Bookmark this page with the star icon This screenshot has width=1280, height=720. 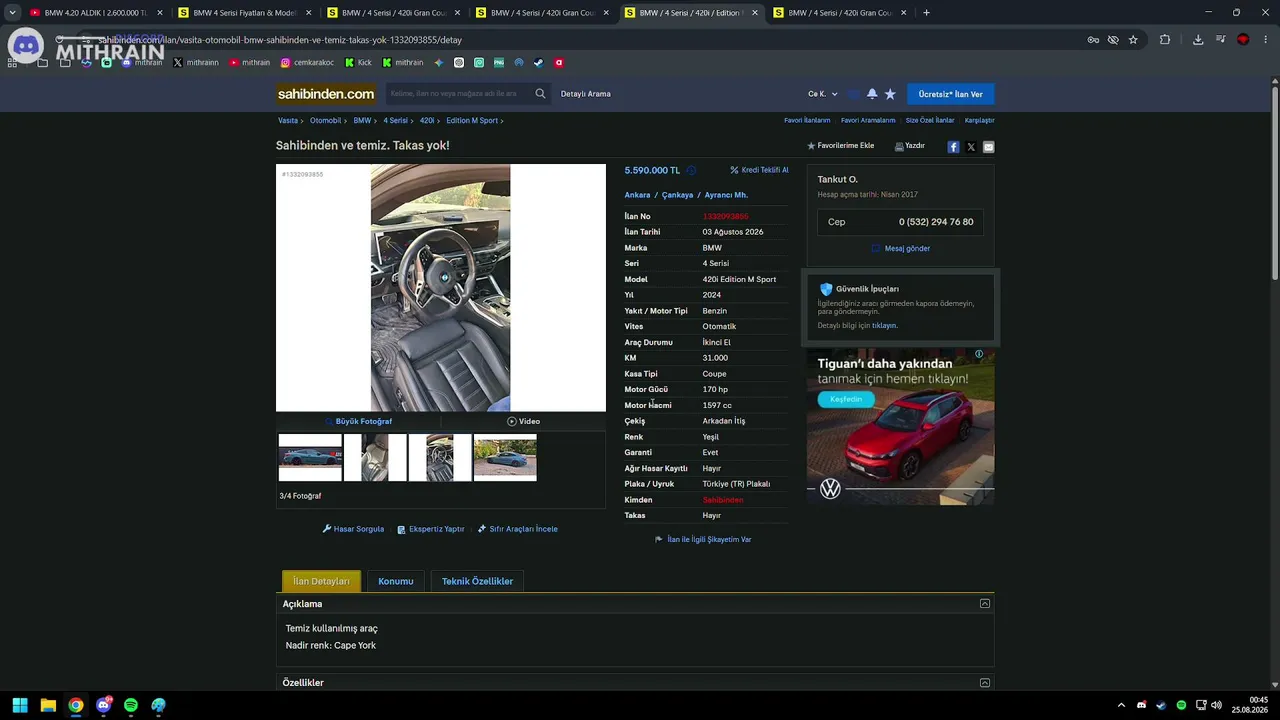coord(1133,40)
